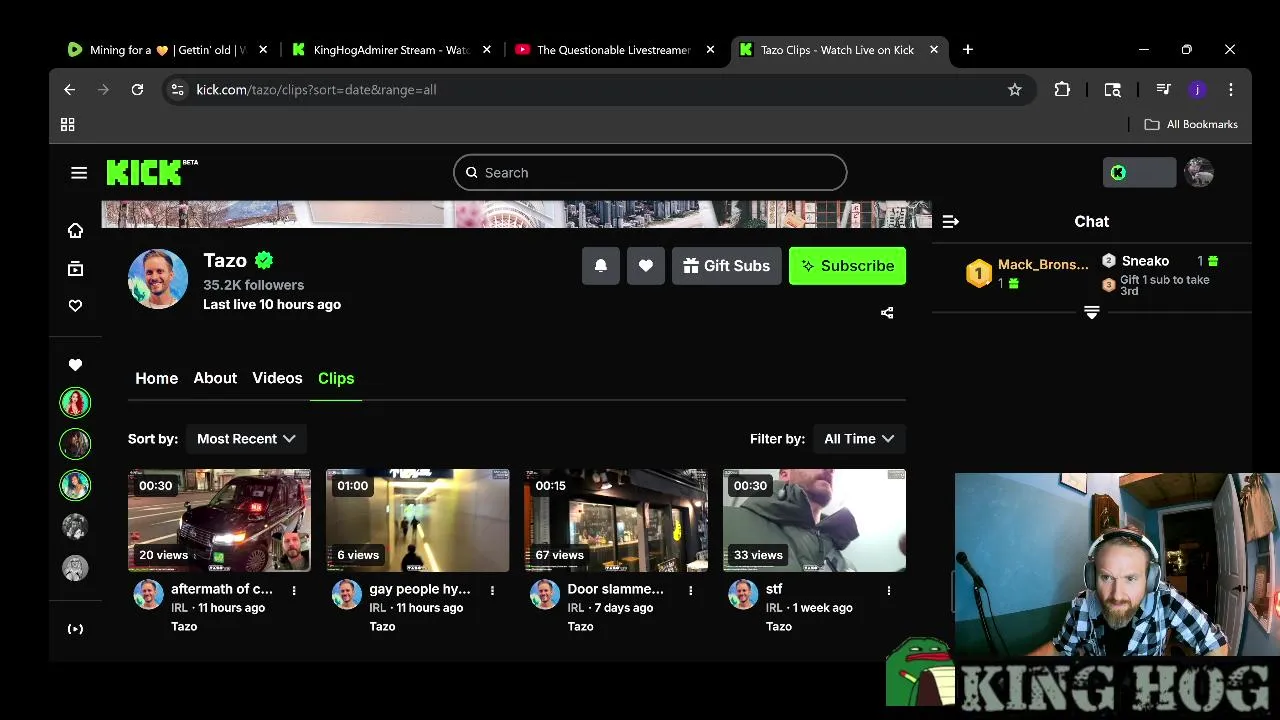Viewport: 1280px width, 720px height.
Task: Click Sneako in gift leaderboard
Action: [x=1145, y=261]
